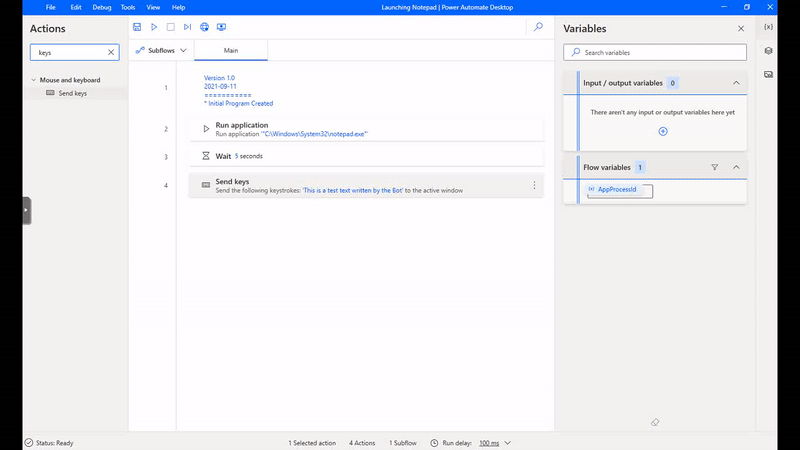Stop the flow with the stop icon
Viewport: 800px width, 450px height.
coord(170,27)
